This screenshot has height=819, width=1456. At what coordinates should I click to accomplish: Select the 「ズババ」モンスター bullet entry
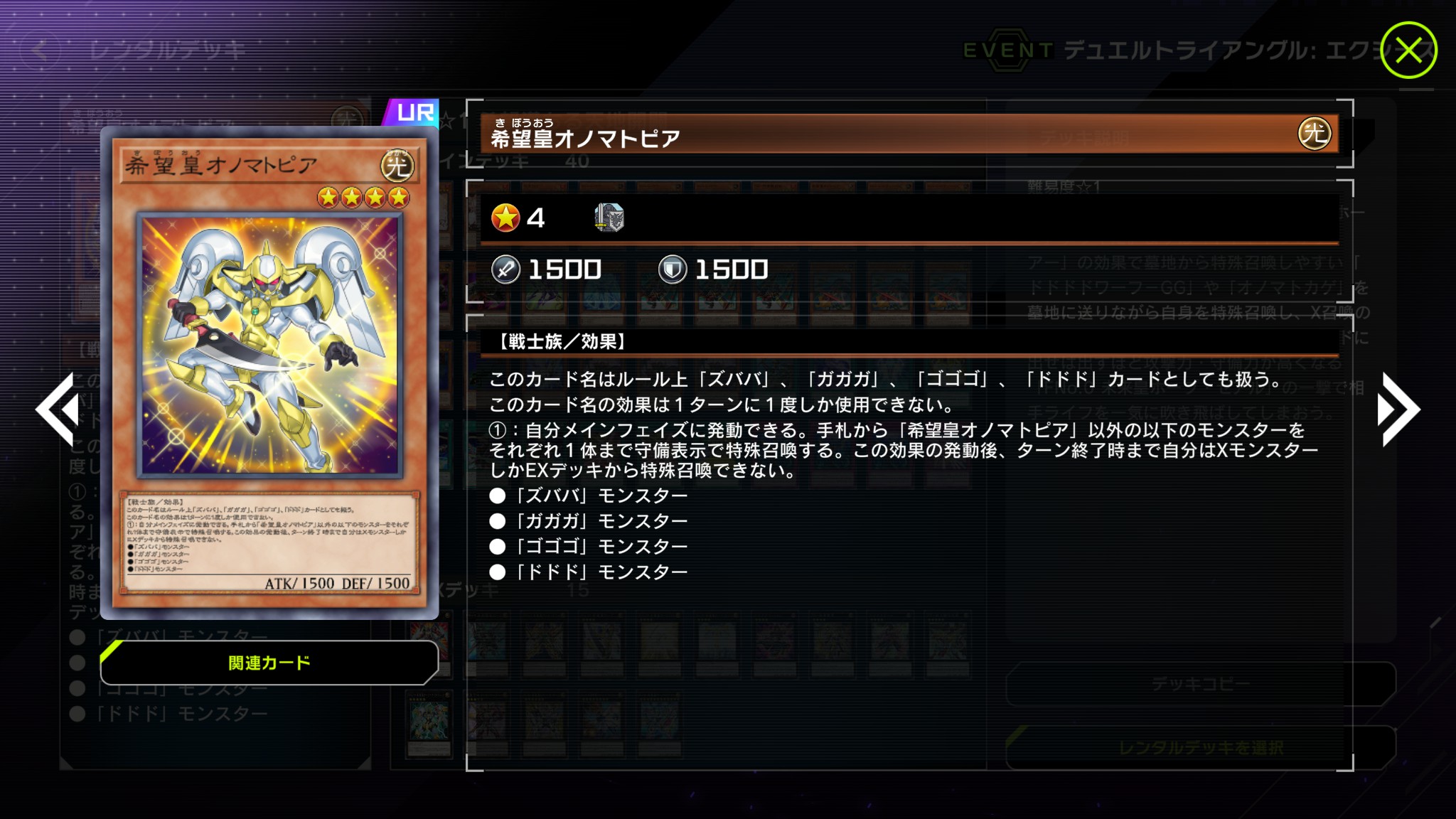(589, 496)
